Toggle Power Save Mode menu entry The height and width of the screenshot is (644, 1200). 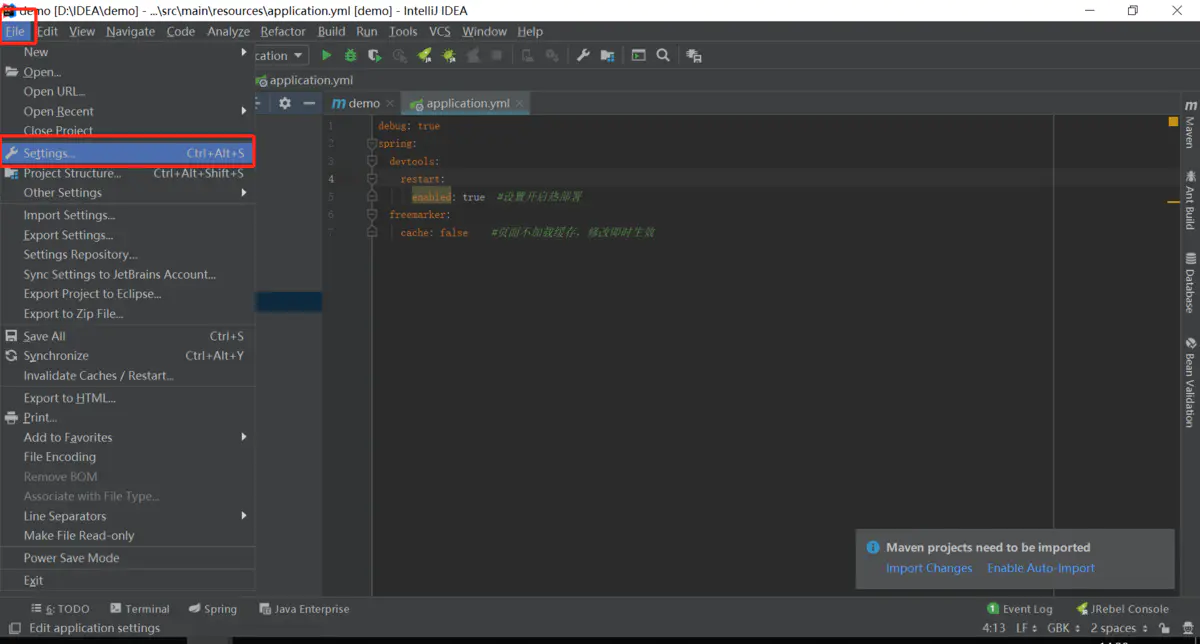click(127, 558)
